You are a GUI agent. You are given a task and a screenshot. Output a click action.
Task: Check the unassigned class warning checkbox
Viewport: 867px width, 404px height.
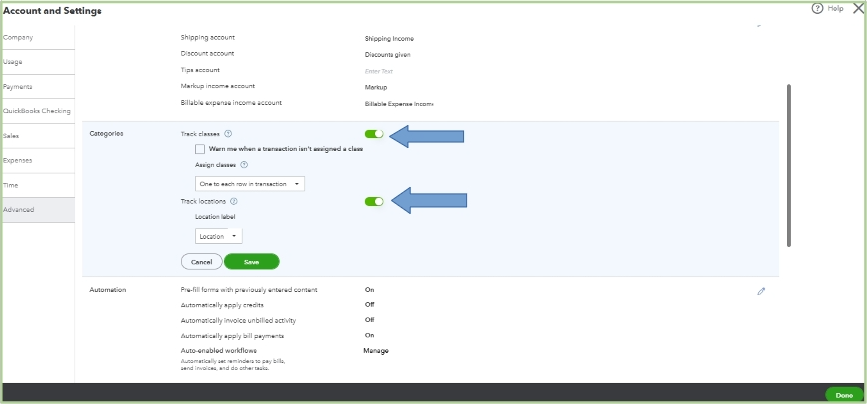pyautogui.click(x=201, y=149)
